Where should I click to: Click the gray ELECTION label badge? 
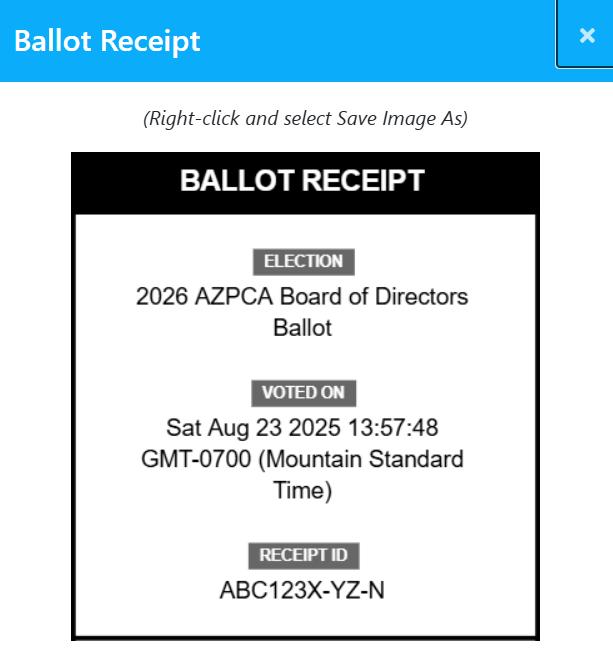pyautogui.click(x=303, y=262)
